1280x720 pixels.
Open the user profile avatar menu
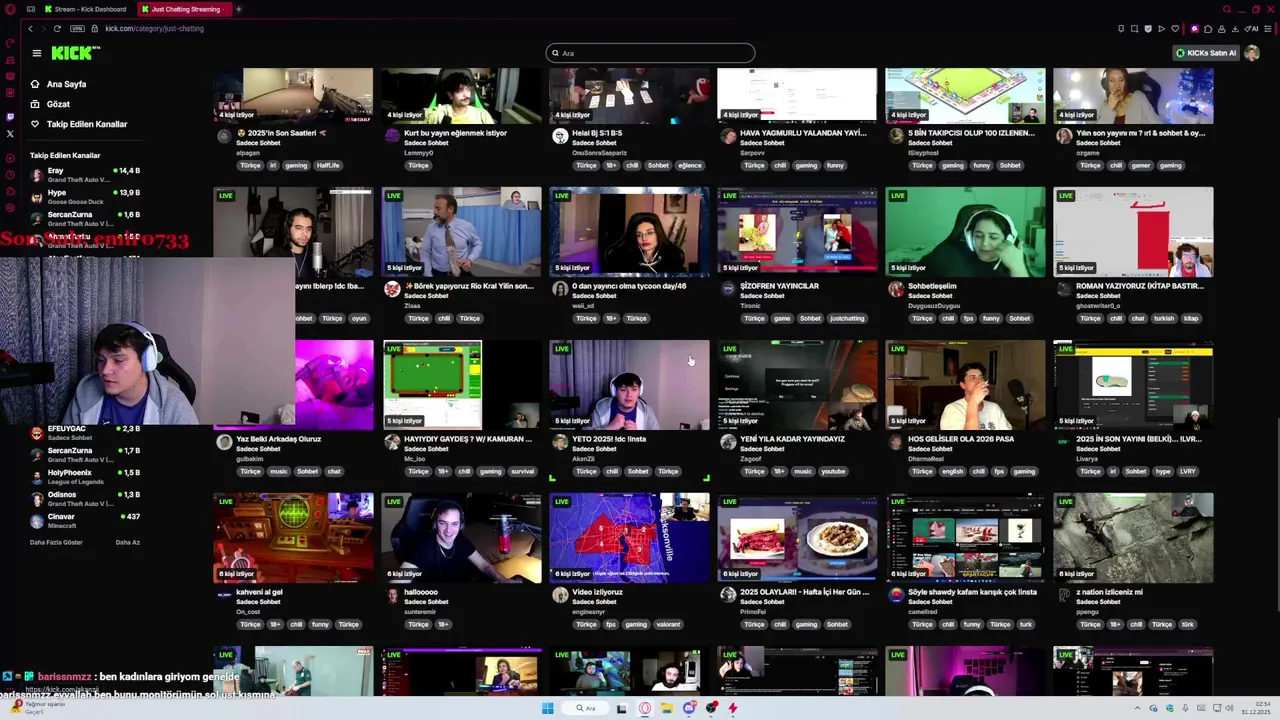pos(1252,53)
